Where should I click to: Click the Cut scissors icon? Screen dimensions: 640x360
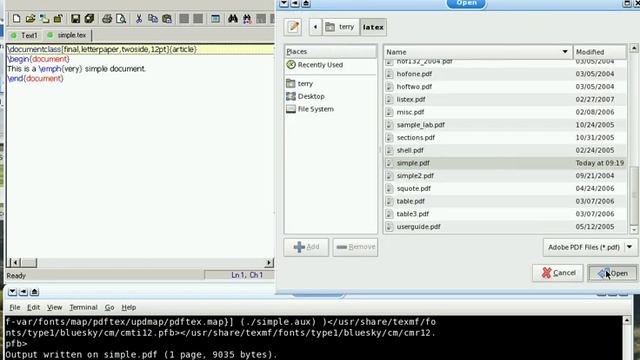(139, 18)
